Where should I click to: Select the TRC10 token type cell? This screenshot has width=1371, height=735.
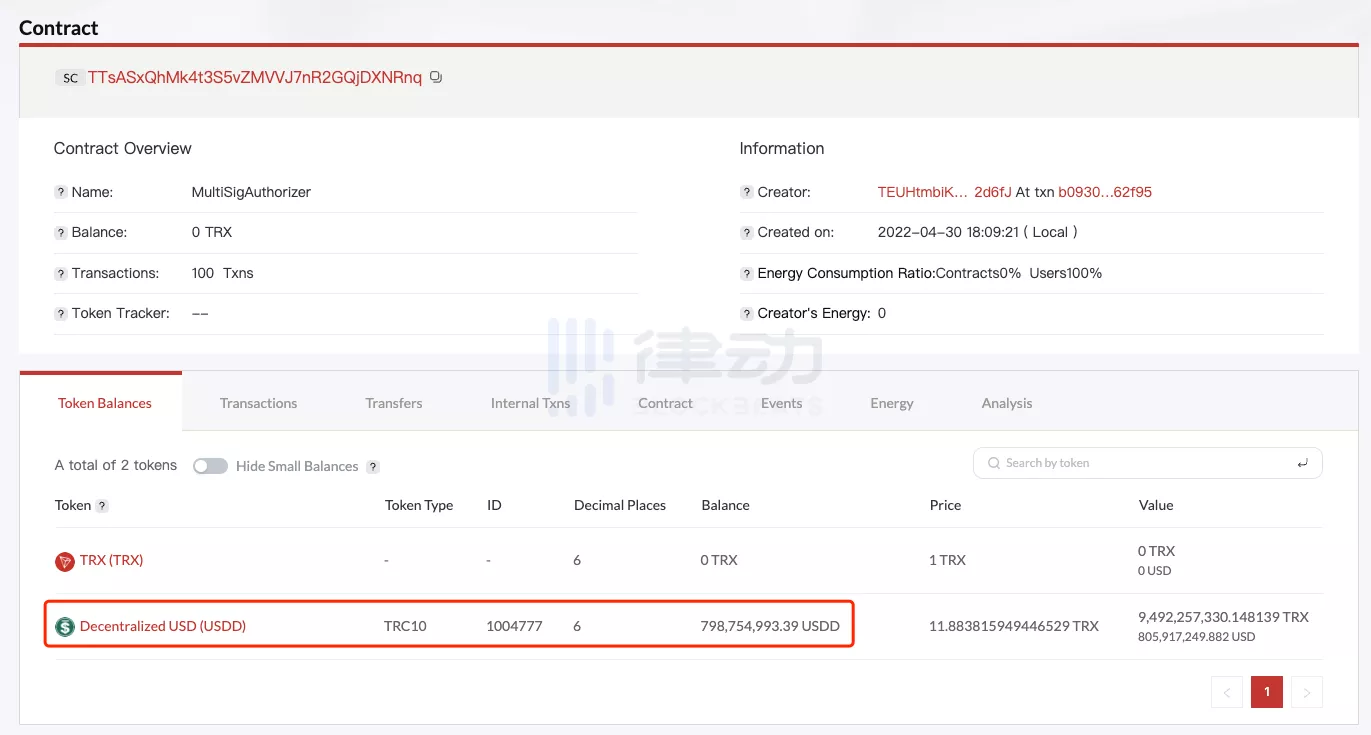(405, 626)
